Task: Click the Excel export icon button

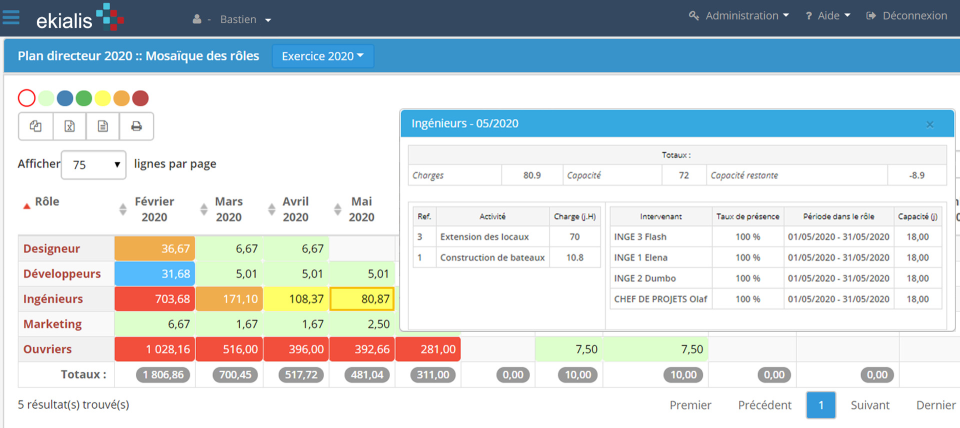Action: coord(70,127)
